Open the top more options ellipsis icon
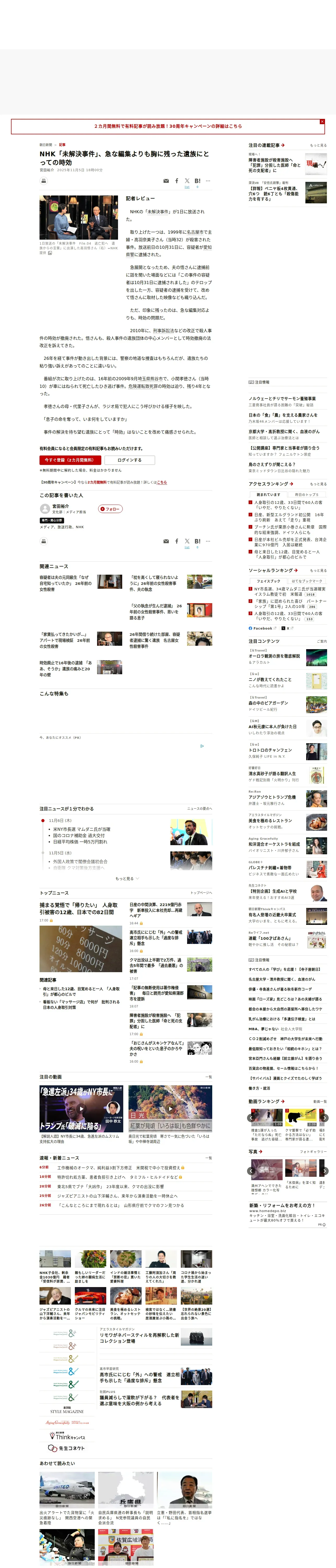 click(208, 181)
